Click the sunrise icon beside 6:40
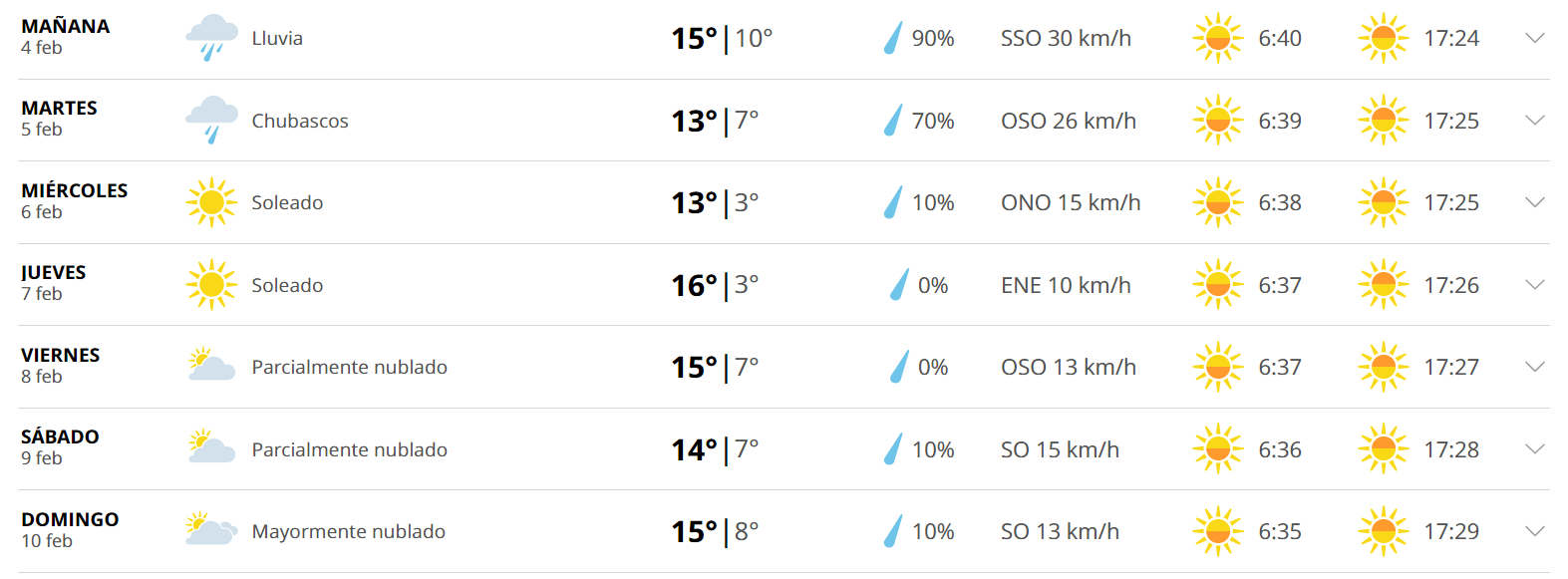1568x579 pixels. (1218, 39)
